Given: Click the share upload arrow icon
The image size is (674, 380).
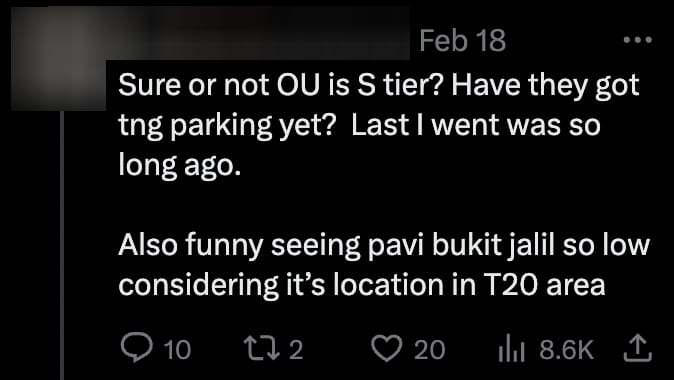Looking at the screenshot, I should (638, 349).
